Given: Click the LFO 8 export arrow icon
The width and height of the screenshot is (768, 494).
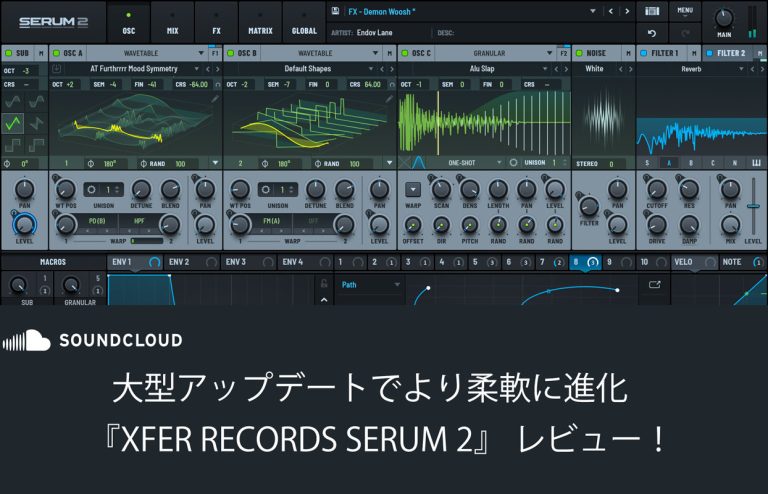Looking at the screenshot, I should click(655, 284).
